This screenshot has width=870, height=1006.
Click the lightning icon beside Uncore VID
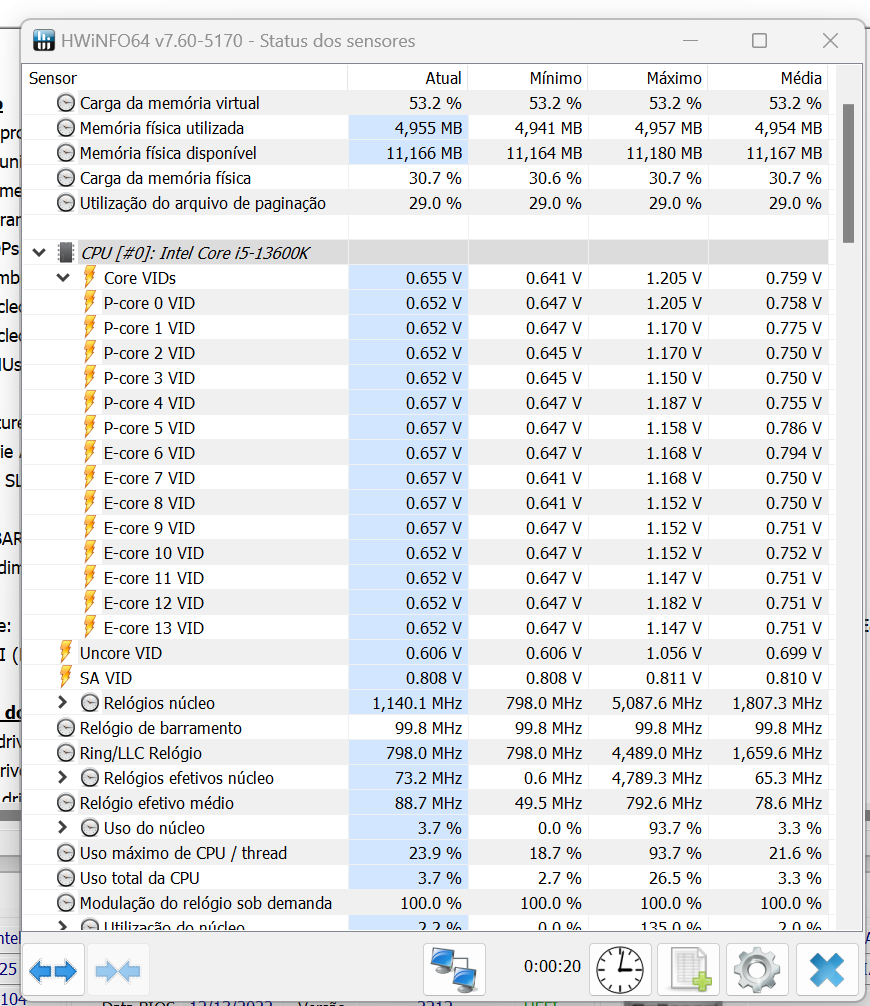(65, 652)
